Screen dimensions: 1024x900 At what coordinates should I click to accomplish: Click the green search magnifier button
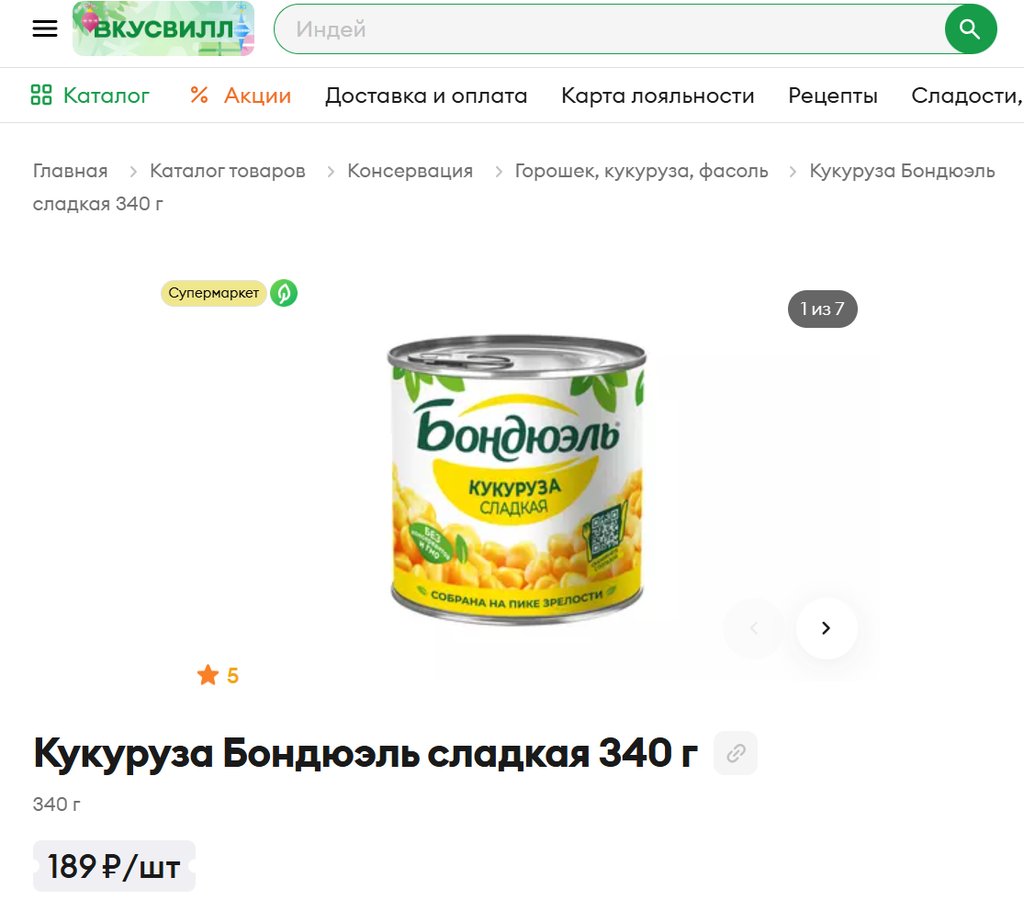pos(970,29)
